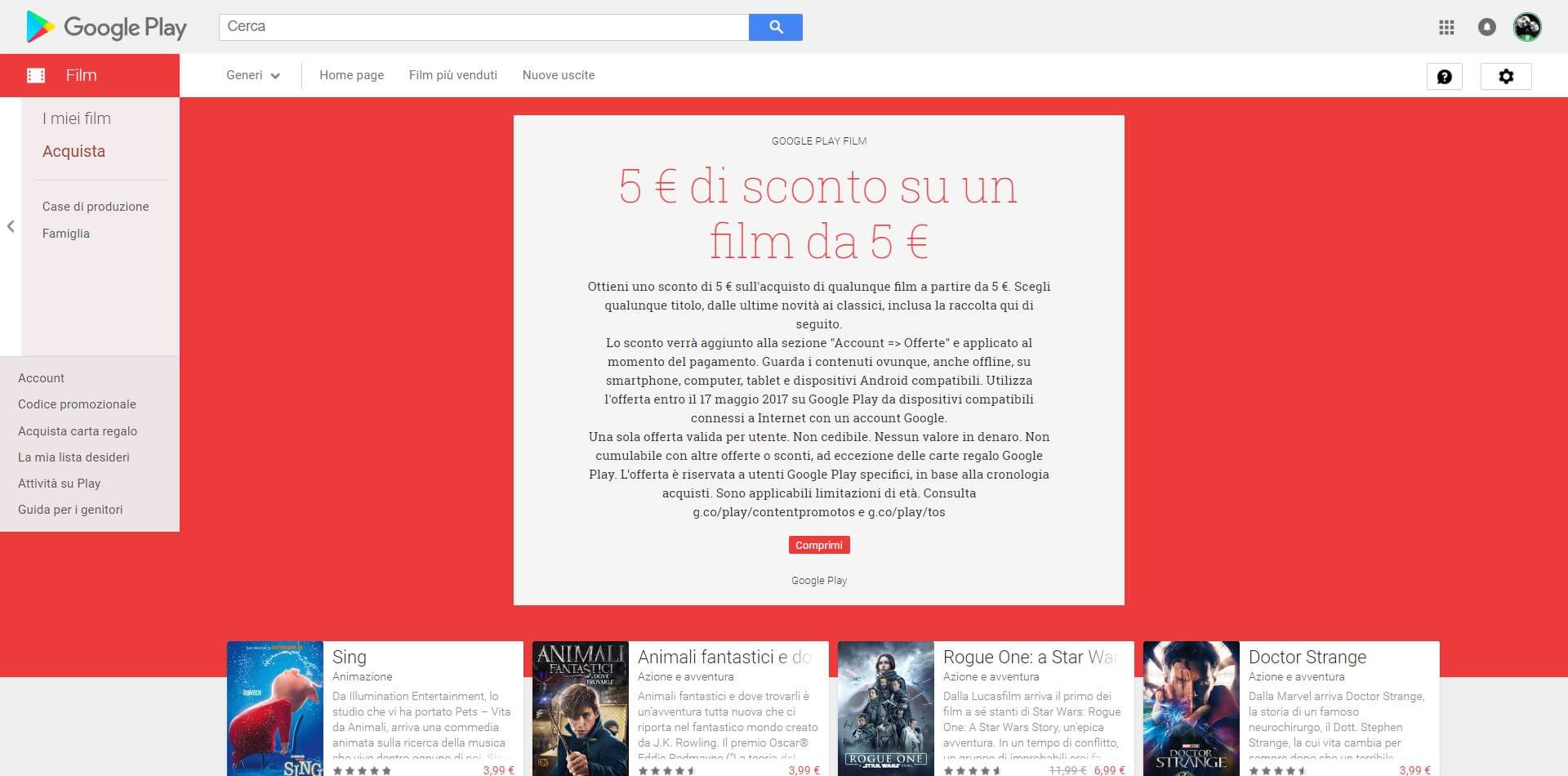Open the Doctor Strange poster thumbnail
This screenshot has width=1568, height=776.
point(1192,708)
